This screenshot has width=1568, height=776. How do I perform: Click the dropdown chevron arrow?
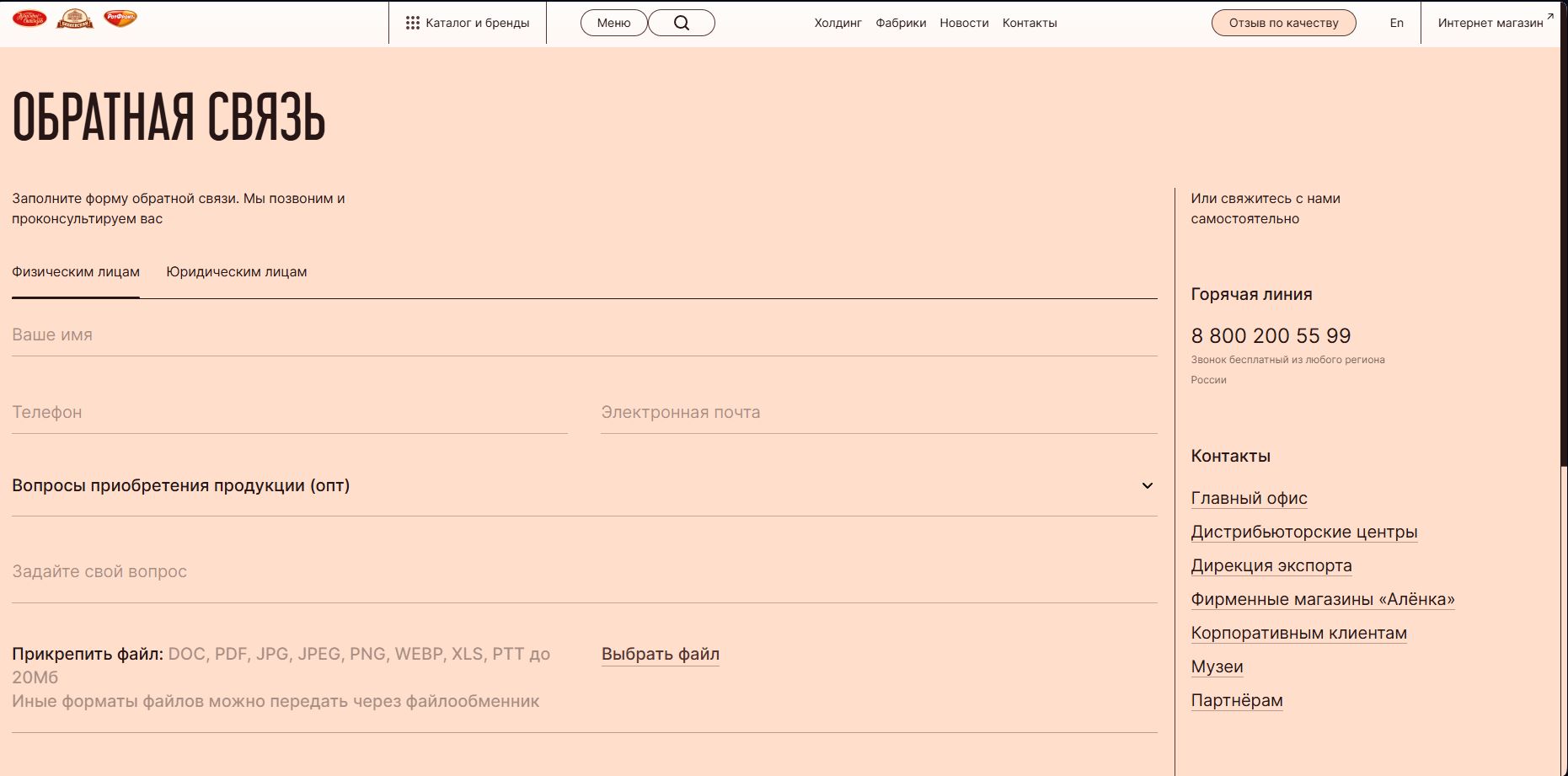point(1147,486)
